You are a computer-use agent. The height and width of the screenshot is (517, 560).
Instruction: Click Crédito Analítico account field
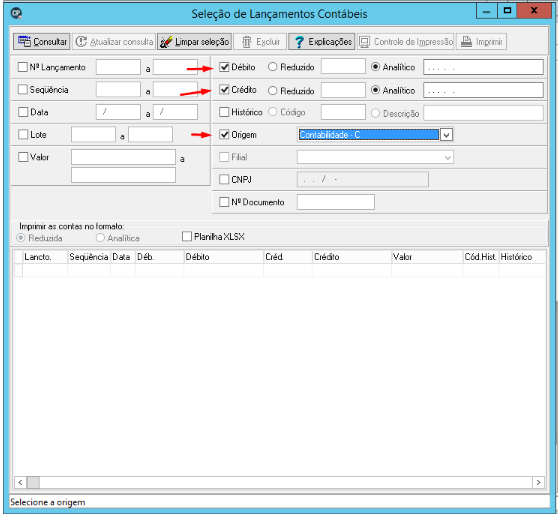pyautogui.click(x=483, y=90)
